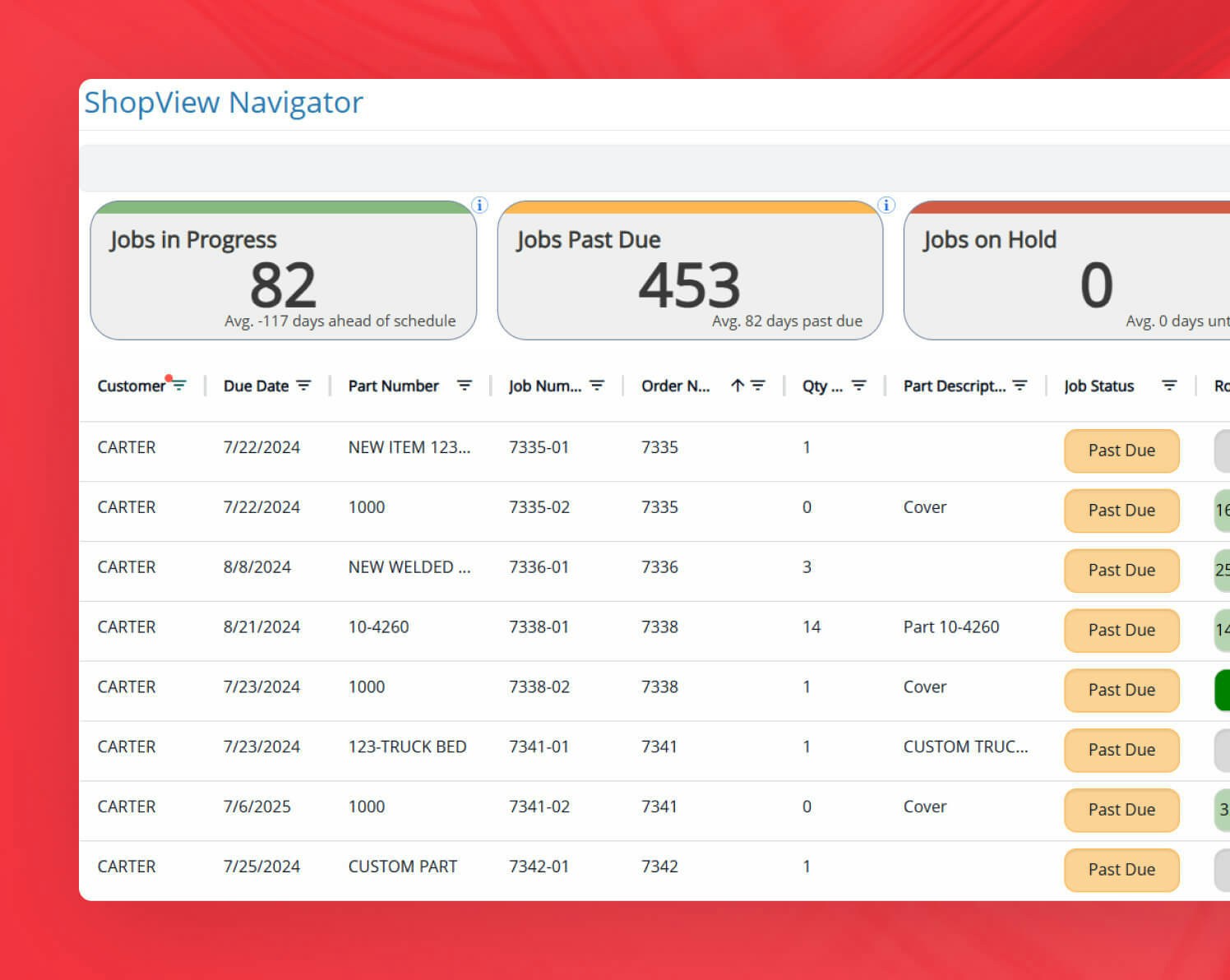Click job number 7341-02 cell
This screenshot has width=1230, height=980.
coord(539,807)
